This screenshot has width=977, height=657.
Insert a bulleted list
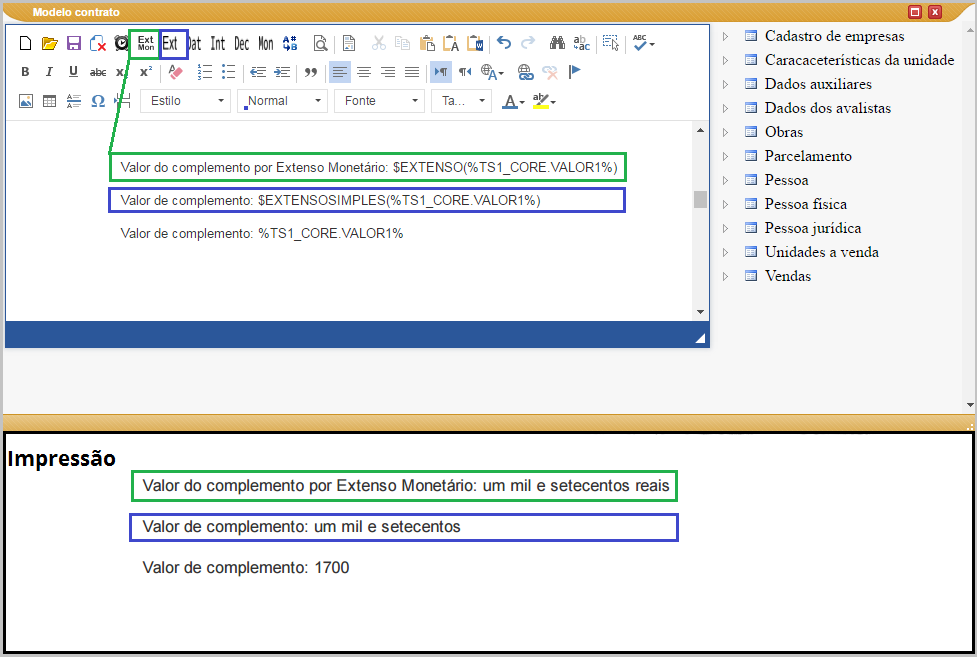[229, 72]
